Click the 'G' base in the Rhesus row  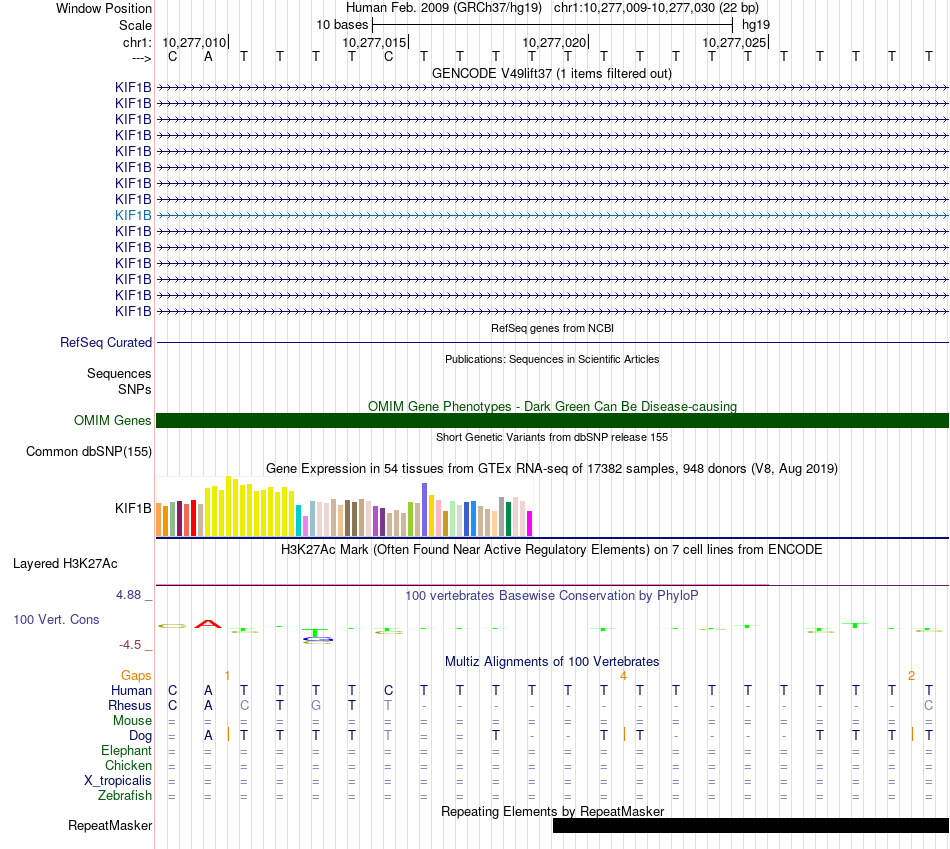click(x=316, y=705)
